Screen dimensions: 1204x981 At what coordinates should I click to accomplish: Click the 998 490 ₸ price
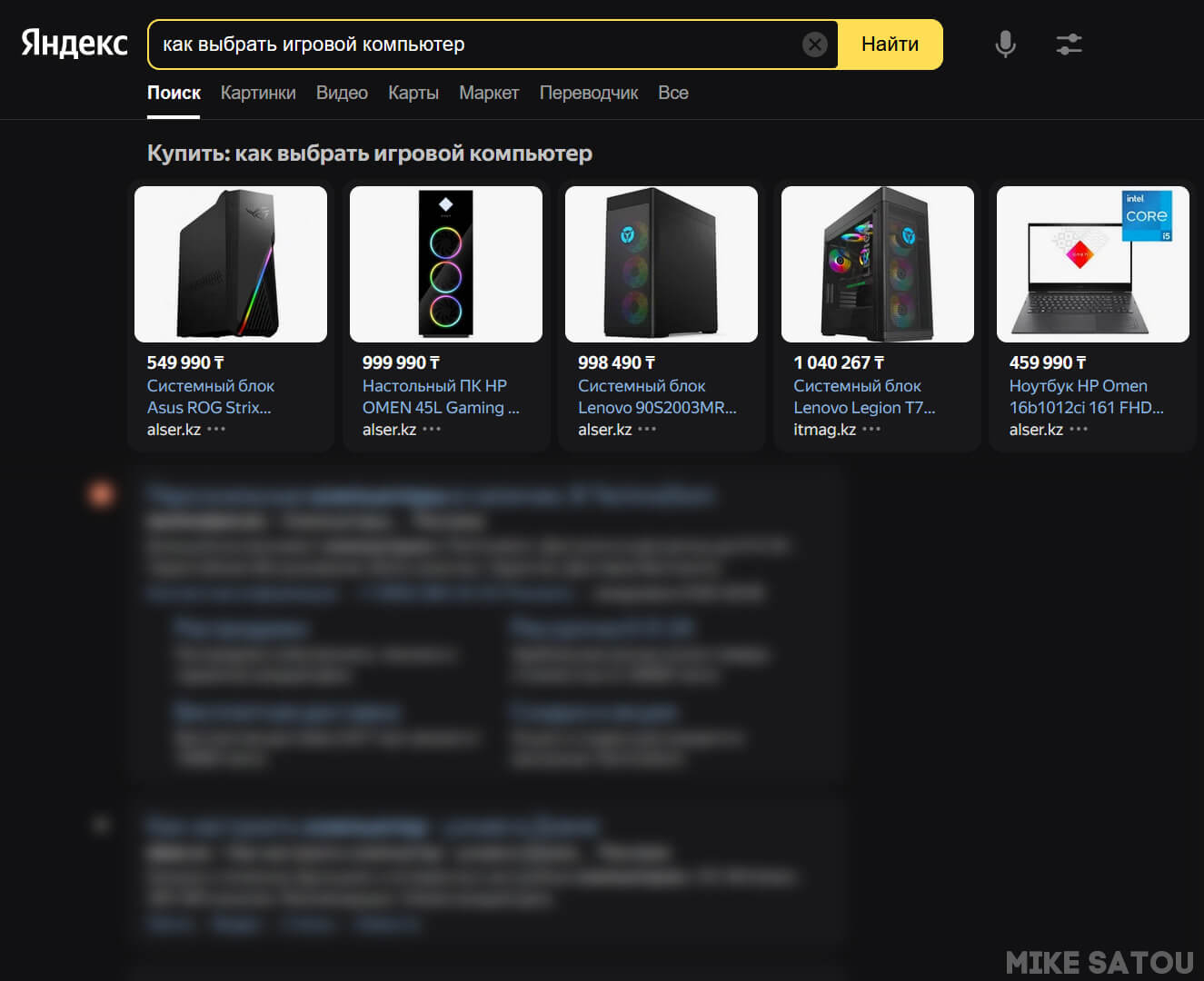pos(616,362)
